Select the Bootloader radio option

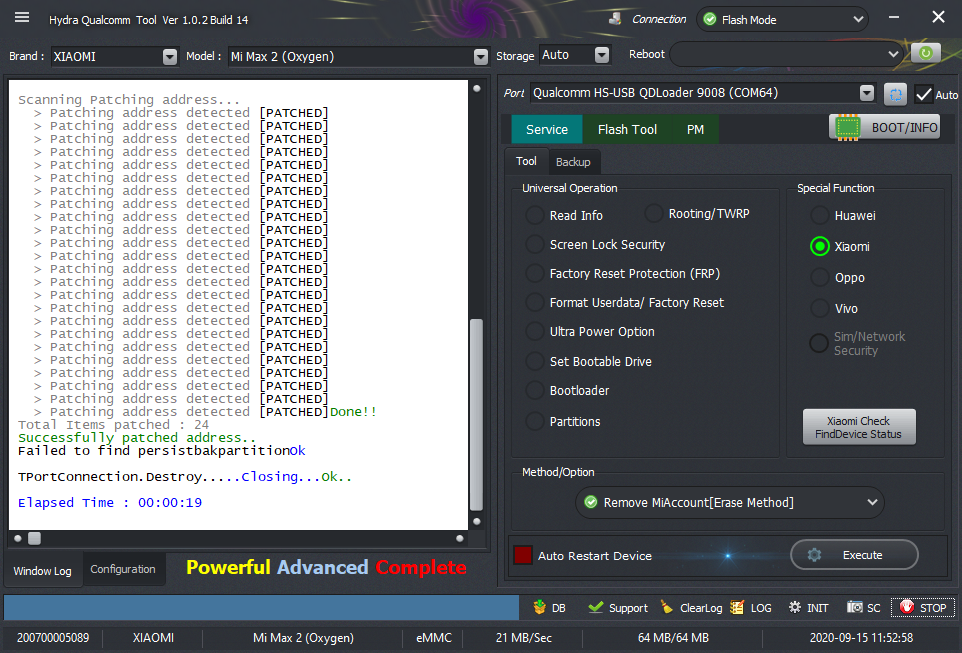534,390
